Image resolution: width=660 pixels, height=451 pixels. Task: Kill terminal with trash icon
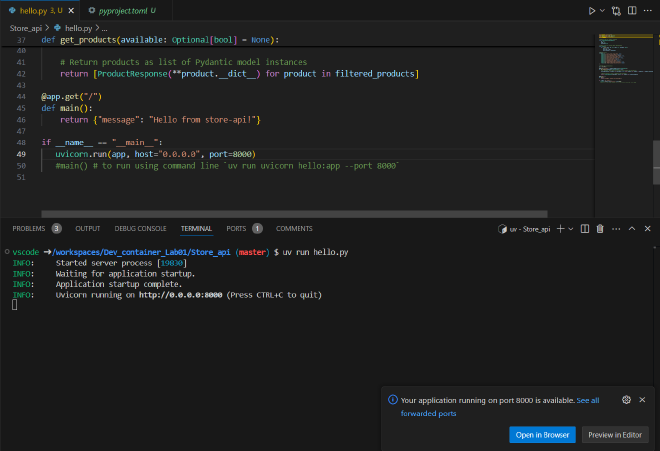[600, 229]
